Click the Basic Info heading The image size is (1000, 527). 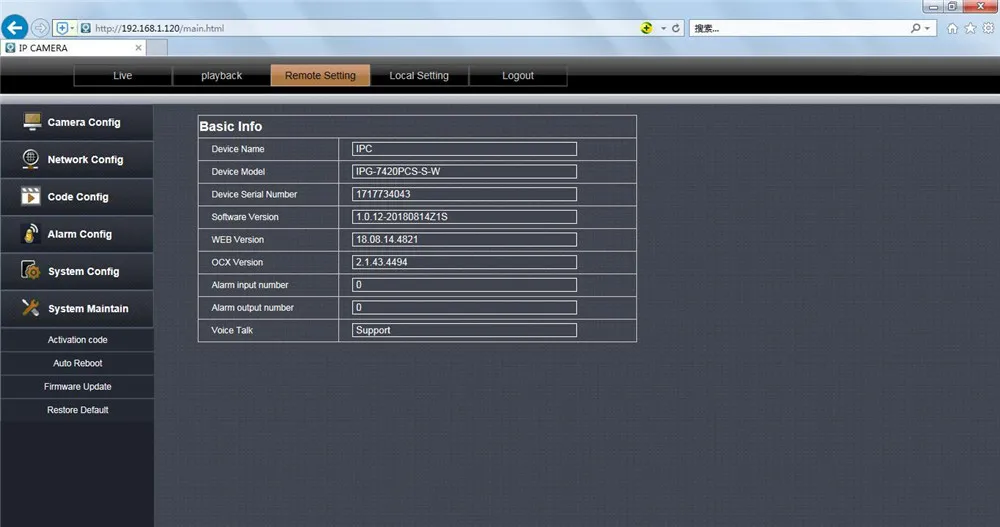[x=231, y=126]
